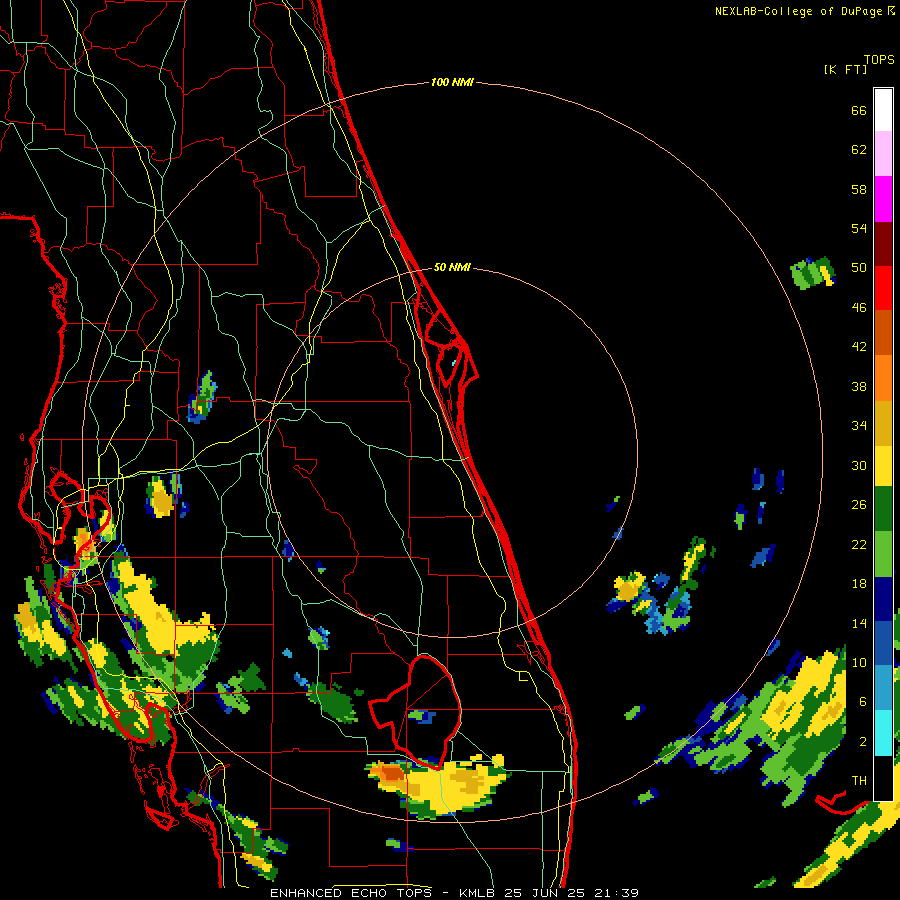Click the TOPS legend title
900x900 pixels.
pyautogui.click(x=879, y=59)
